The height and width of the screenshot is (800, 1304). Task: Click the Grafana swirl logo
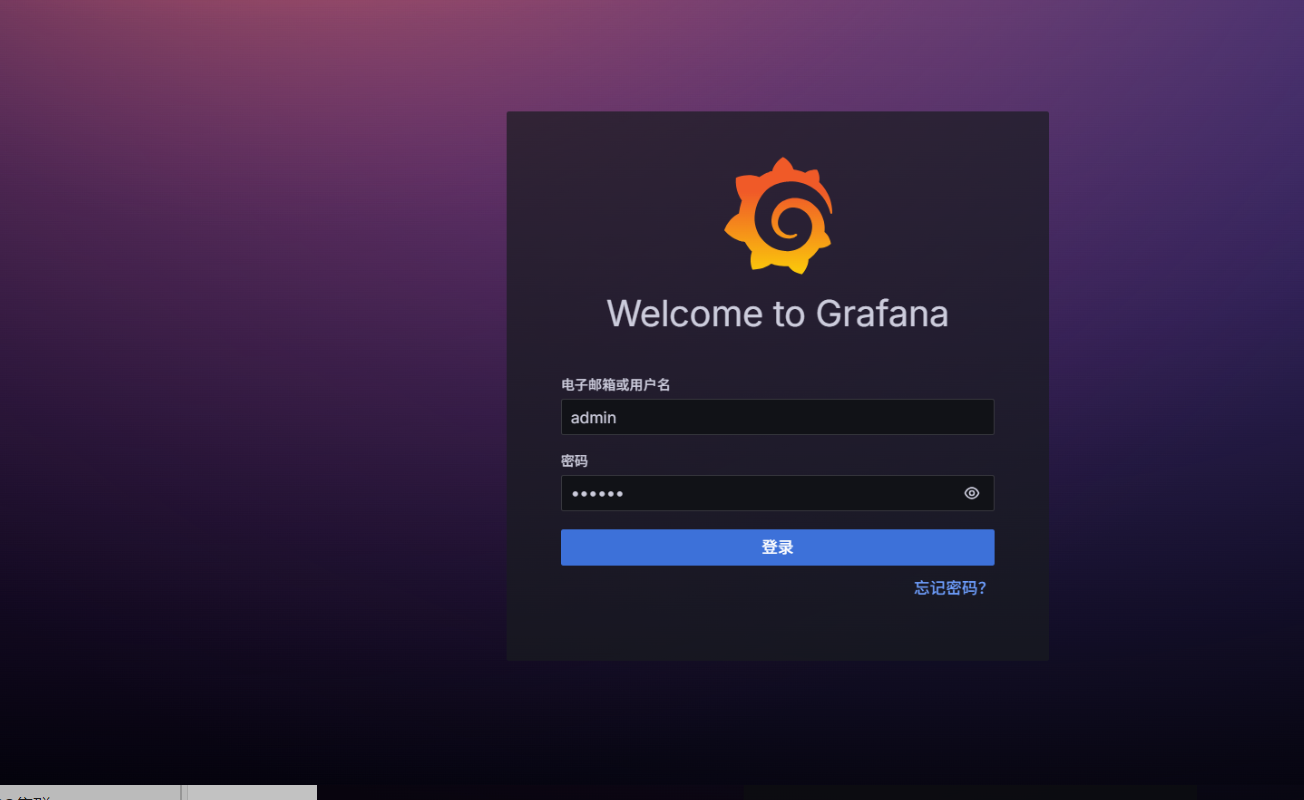click(778, 215)
